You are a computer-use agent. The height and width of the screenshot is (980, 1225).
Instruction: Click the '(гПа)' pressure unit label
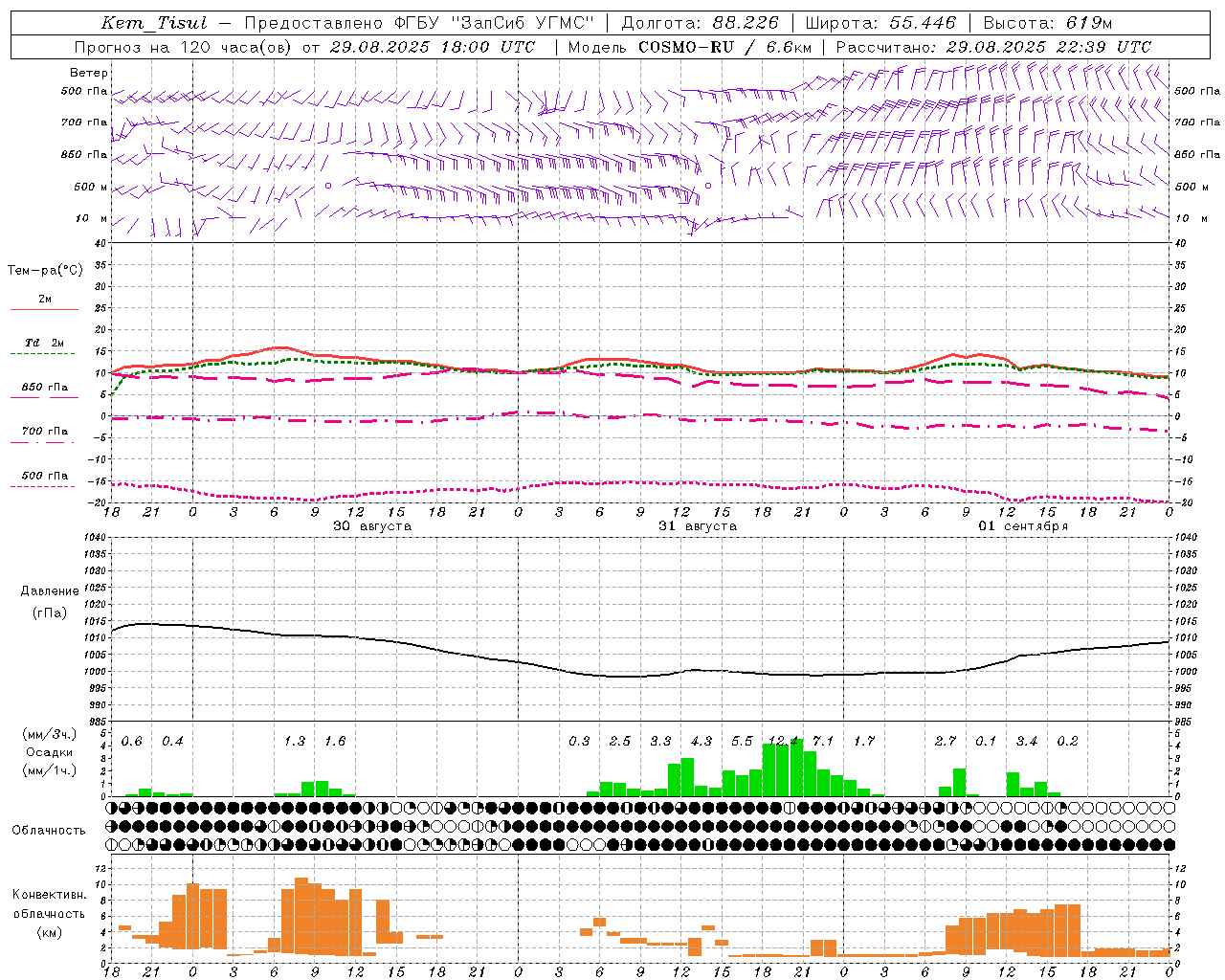coord(50,613)
